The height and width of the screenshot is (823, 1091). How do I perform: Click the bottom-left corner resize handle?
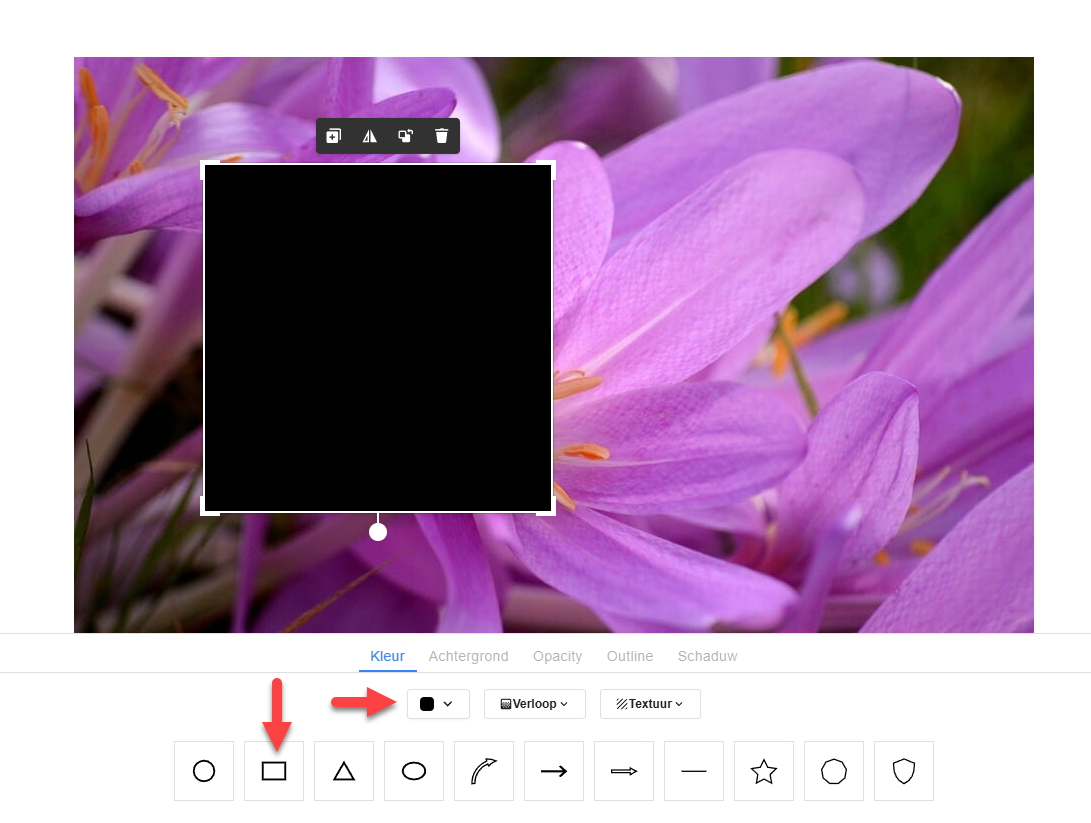(x=205, y=511)
